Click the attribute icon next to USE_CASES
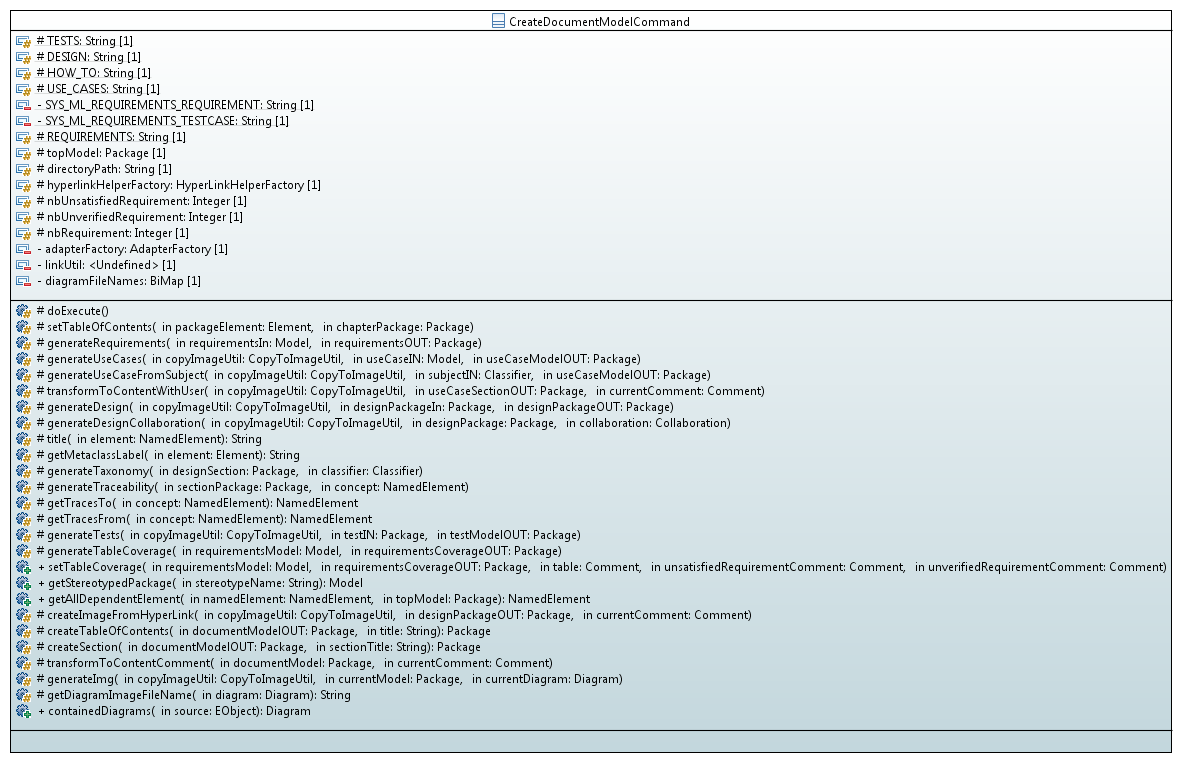1182x763 pixels. [x=23, y=89]
